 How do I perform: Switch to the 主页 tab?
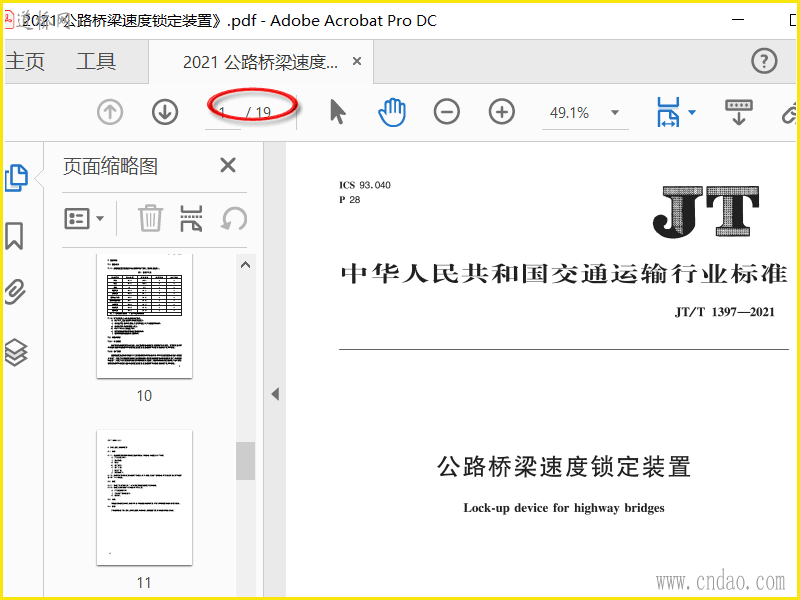[25, 62]
